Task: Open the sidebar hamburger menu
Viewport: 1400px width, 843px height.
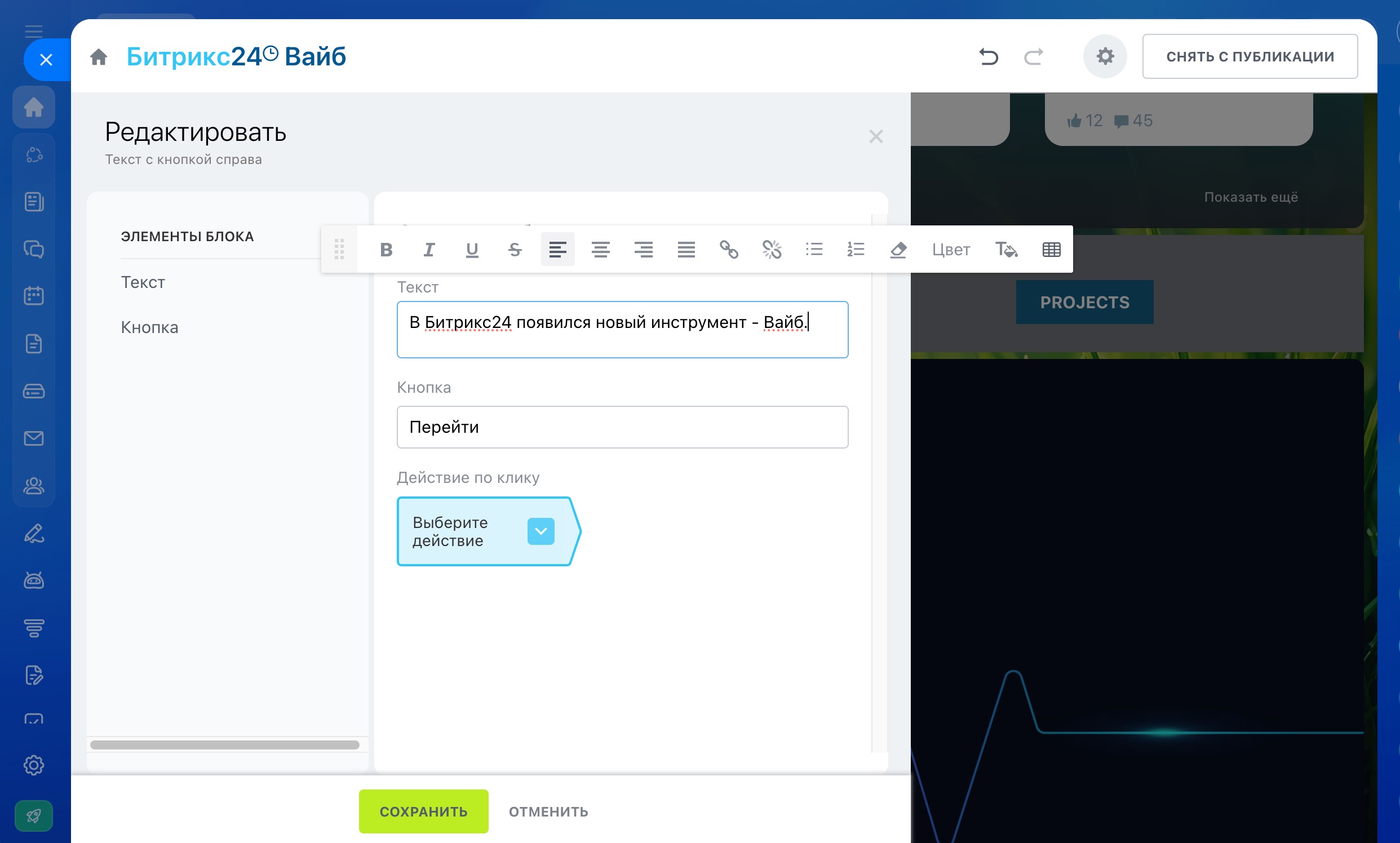Action: click(34, 31)
